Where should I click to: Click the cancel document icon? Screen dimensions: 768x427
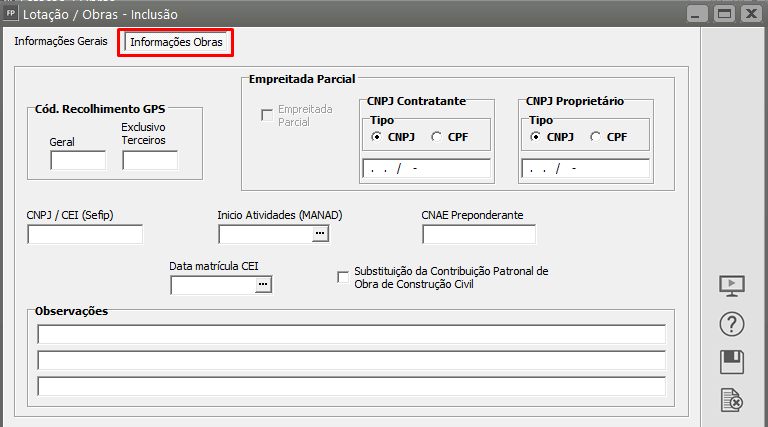tap(733, 401)
